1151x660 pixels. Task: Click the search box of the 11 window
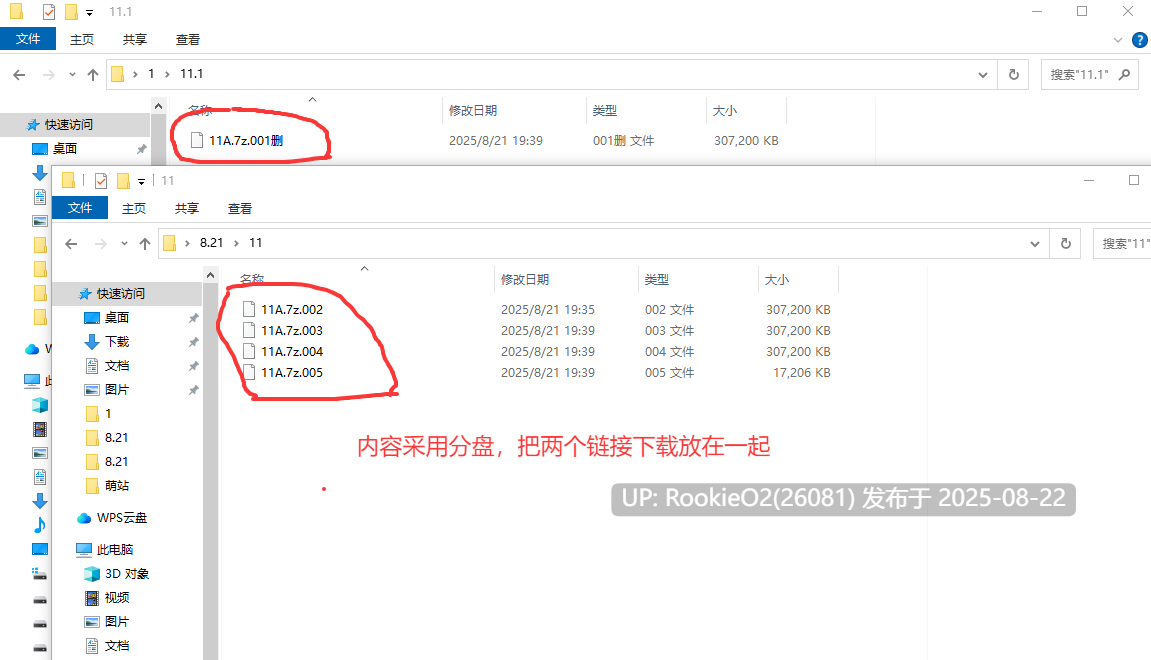(x=1122, y=244)
